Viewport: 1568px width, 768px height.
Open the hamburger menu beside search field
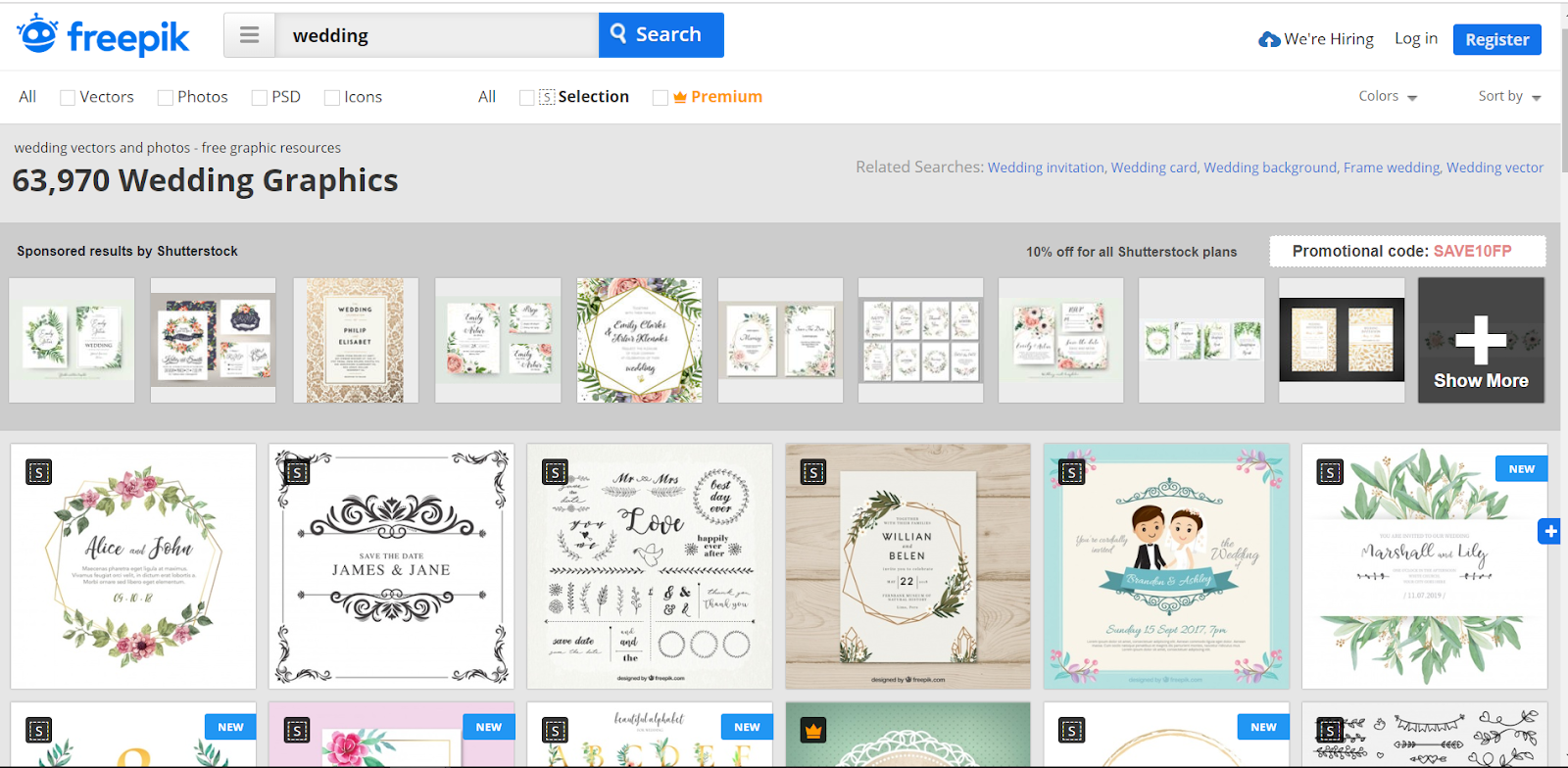pyautogui.click(x=250, y=35)
